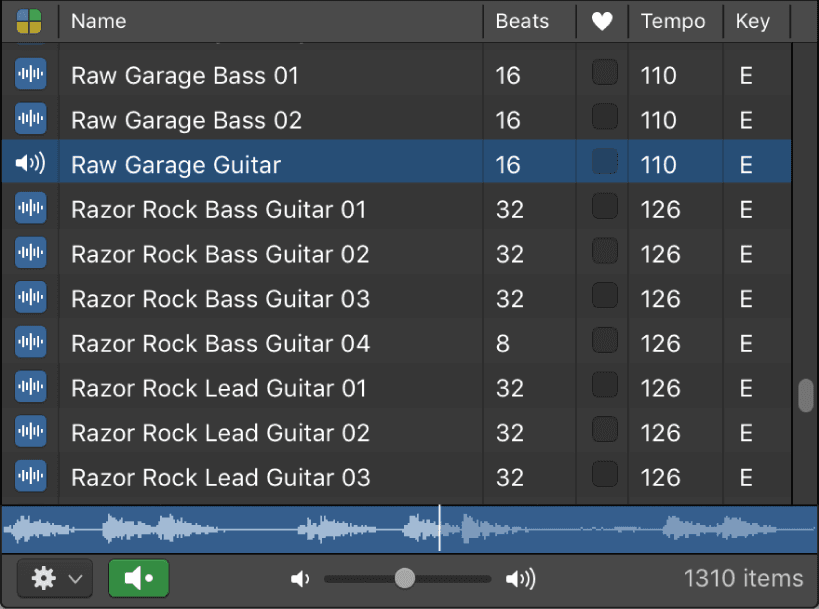
Task: Select Razor Rock Bass Guitar 04 name
Action: click(220, 344)
